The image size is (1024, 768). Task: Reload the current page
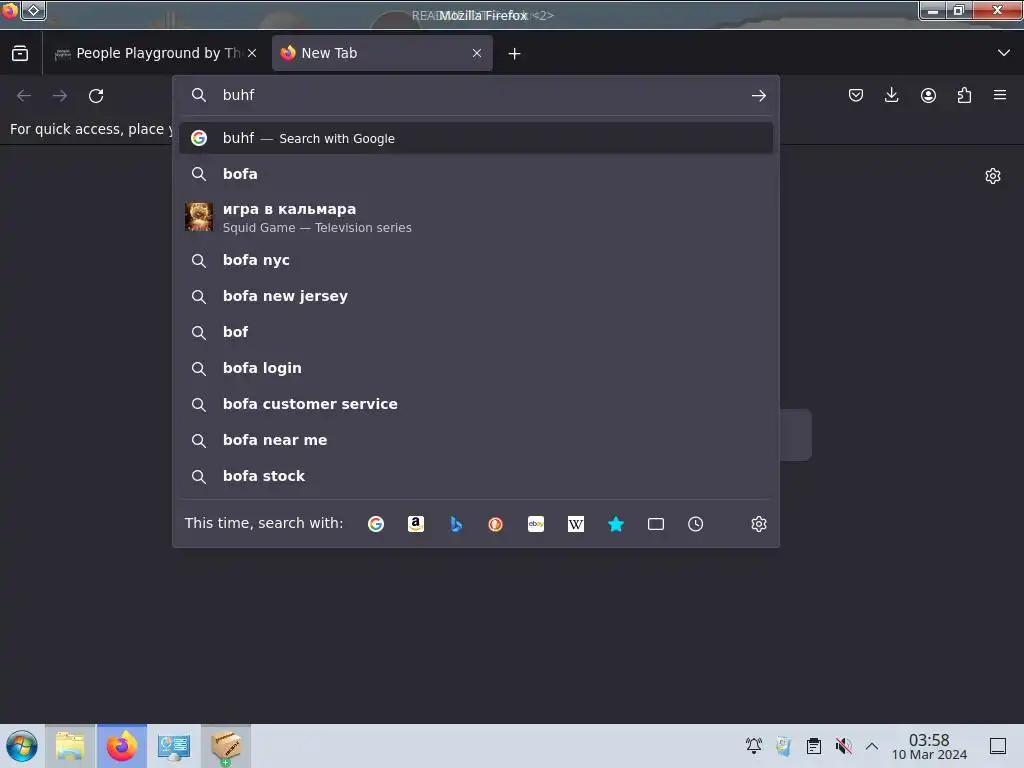(96, 96)
